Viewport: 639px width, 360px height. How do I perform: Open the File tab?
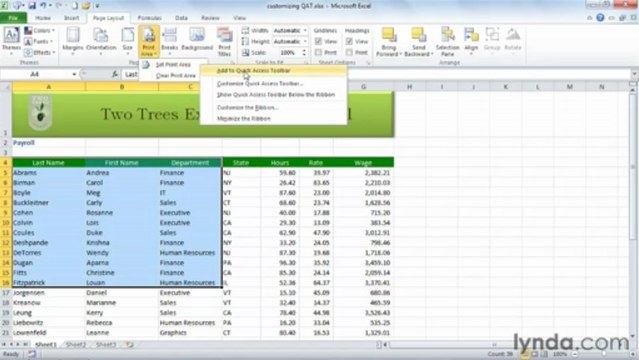coord(13,18)
